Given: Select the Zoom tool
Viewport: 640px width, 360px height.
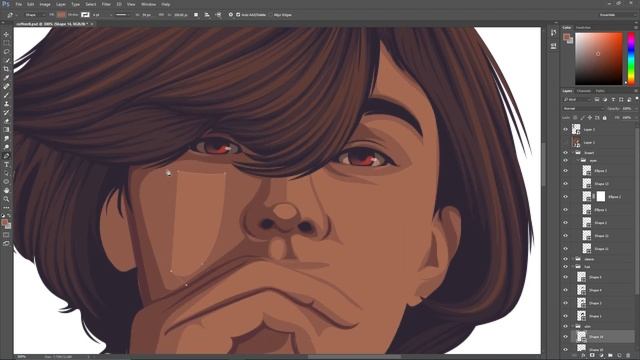Looking at the screenshot, I should tap(6, 199).
